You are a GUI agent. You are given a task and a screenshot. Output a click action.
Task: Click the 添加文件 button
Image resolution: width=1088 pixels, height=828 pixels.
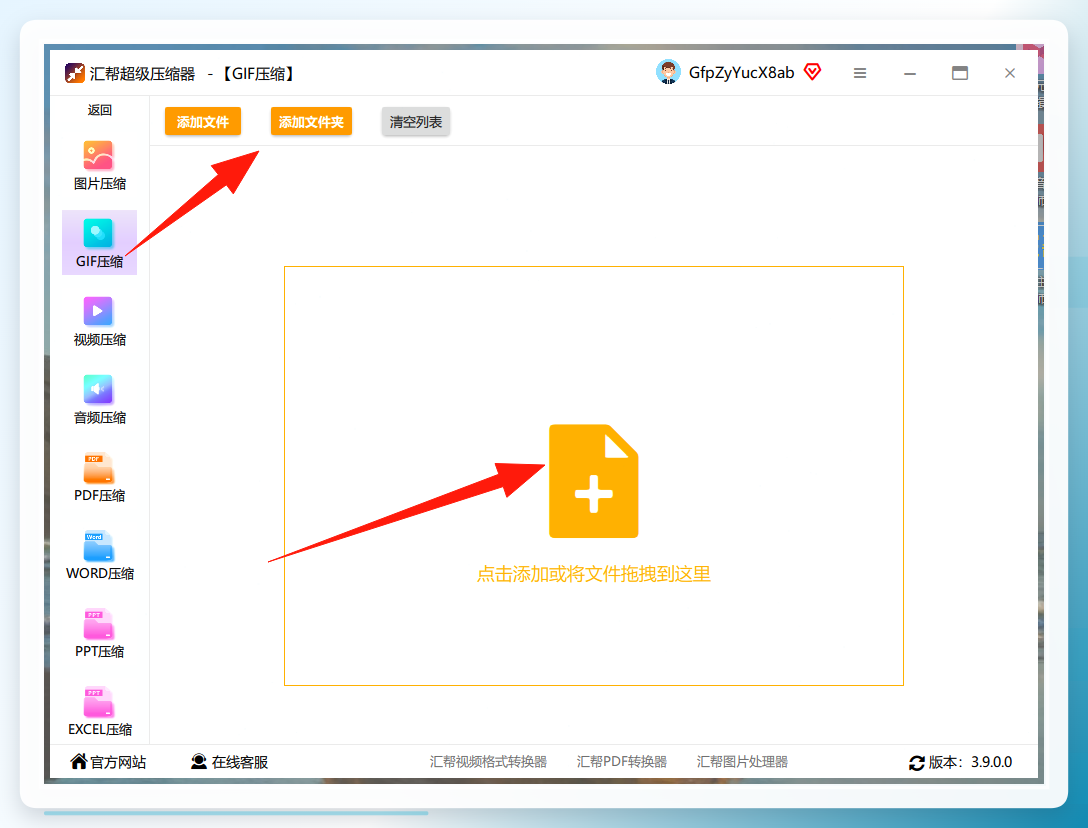click(203, 121)
